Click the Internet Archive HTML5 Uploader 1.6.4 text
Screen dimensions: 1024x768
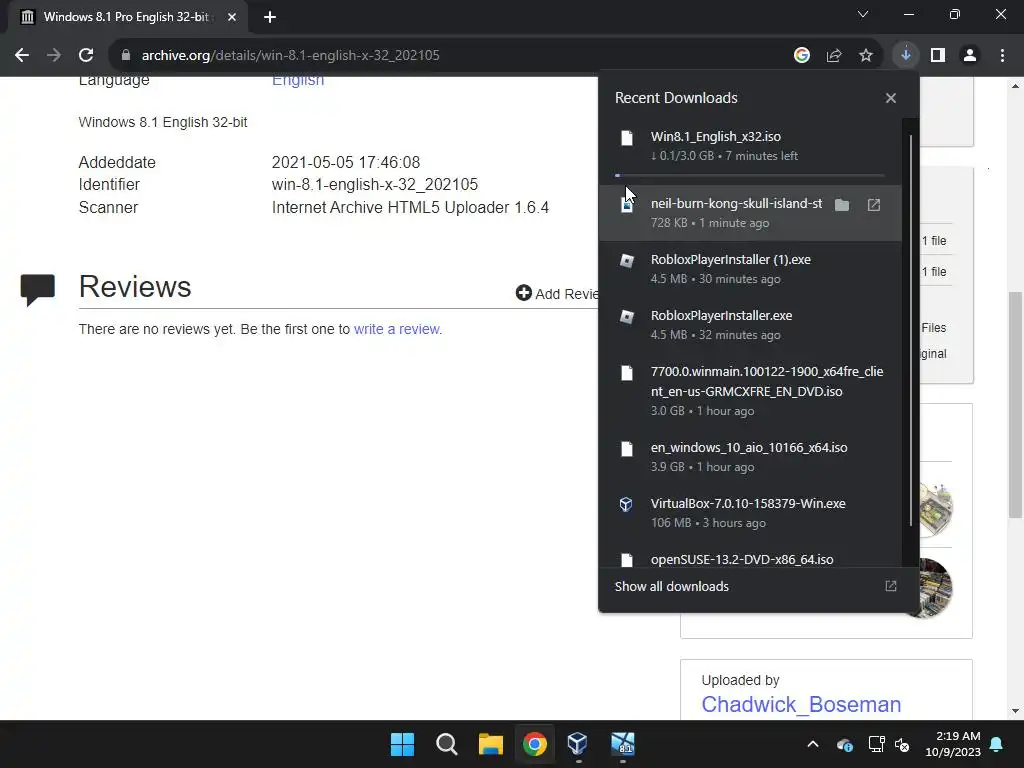pos(410,208)
